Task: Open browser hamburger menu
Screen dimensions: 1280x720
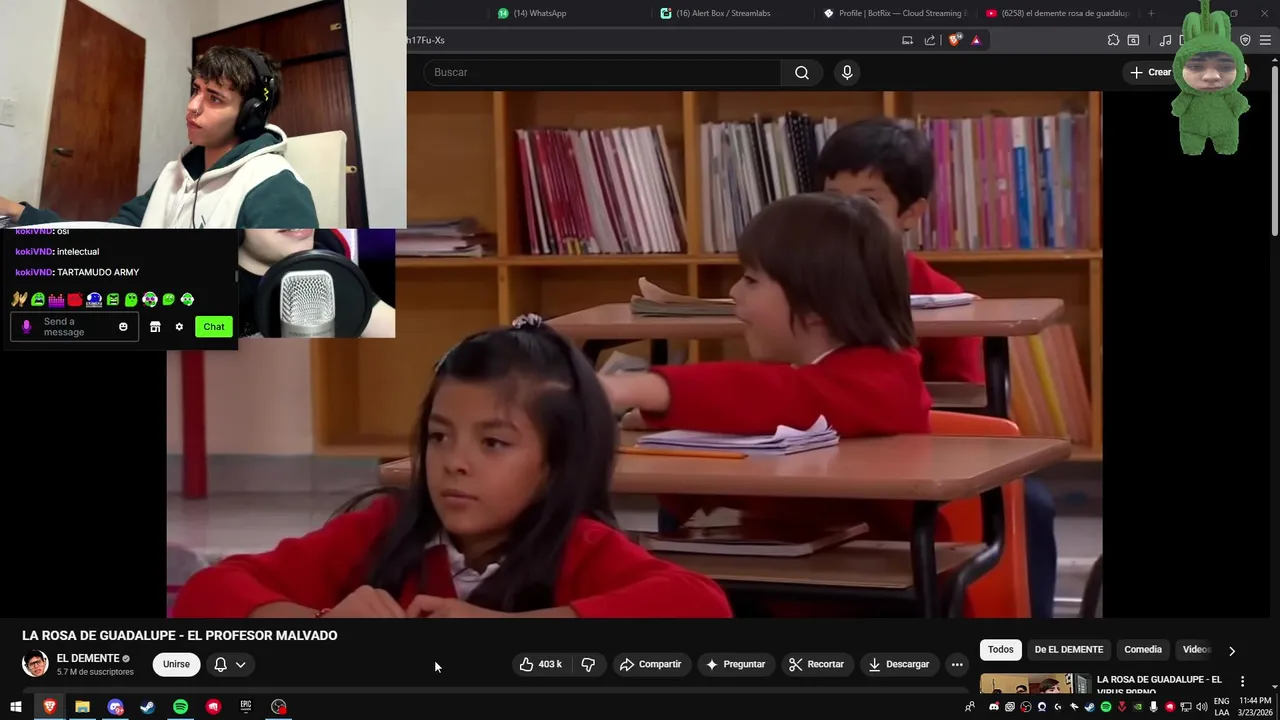Action: pos(1266,40)
